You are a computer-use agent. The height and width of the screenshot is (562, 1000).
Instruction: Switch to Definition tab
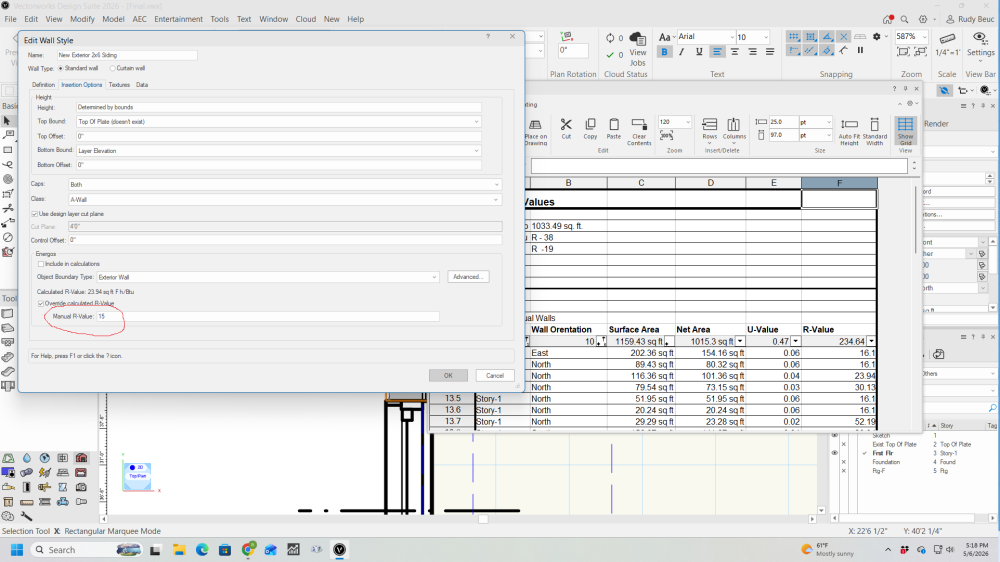[43, 85]
